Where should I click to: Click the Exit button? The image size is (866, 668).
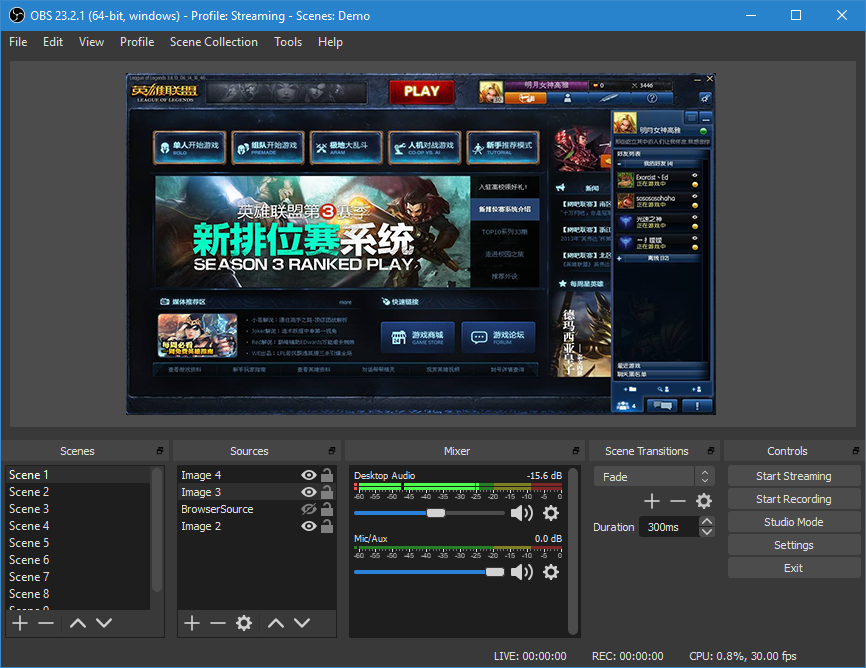(x=794, y=568)
